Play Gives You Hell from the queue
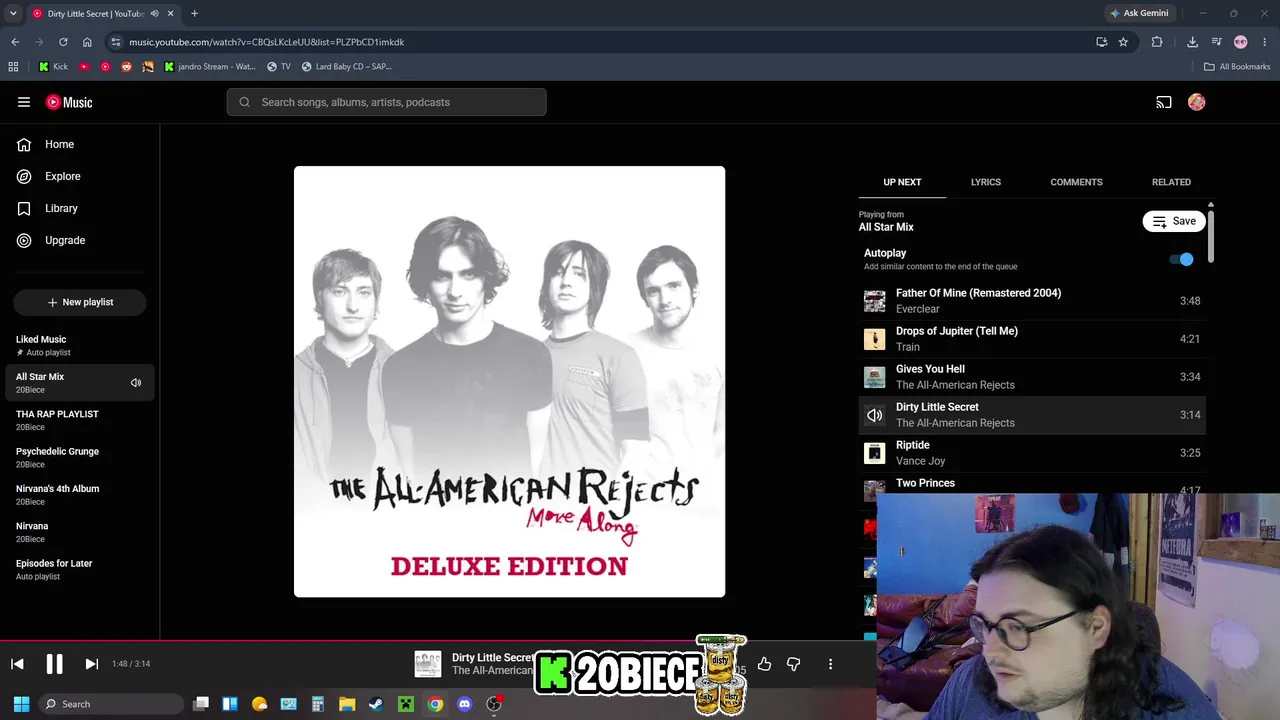The width and height of the screenshot is (1280, 720). [1032, 377]
